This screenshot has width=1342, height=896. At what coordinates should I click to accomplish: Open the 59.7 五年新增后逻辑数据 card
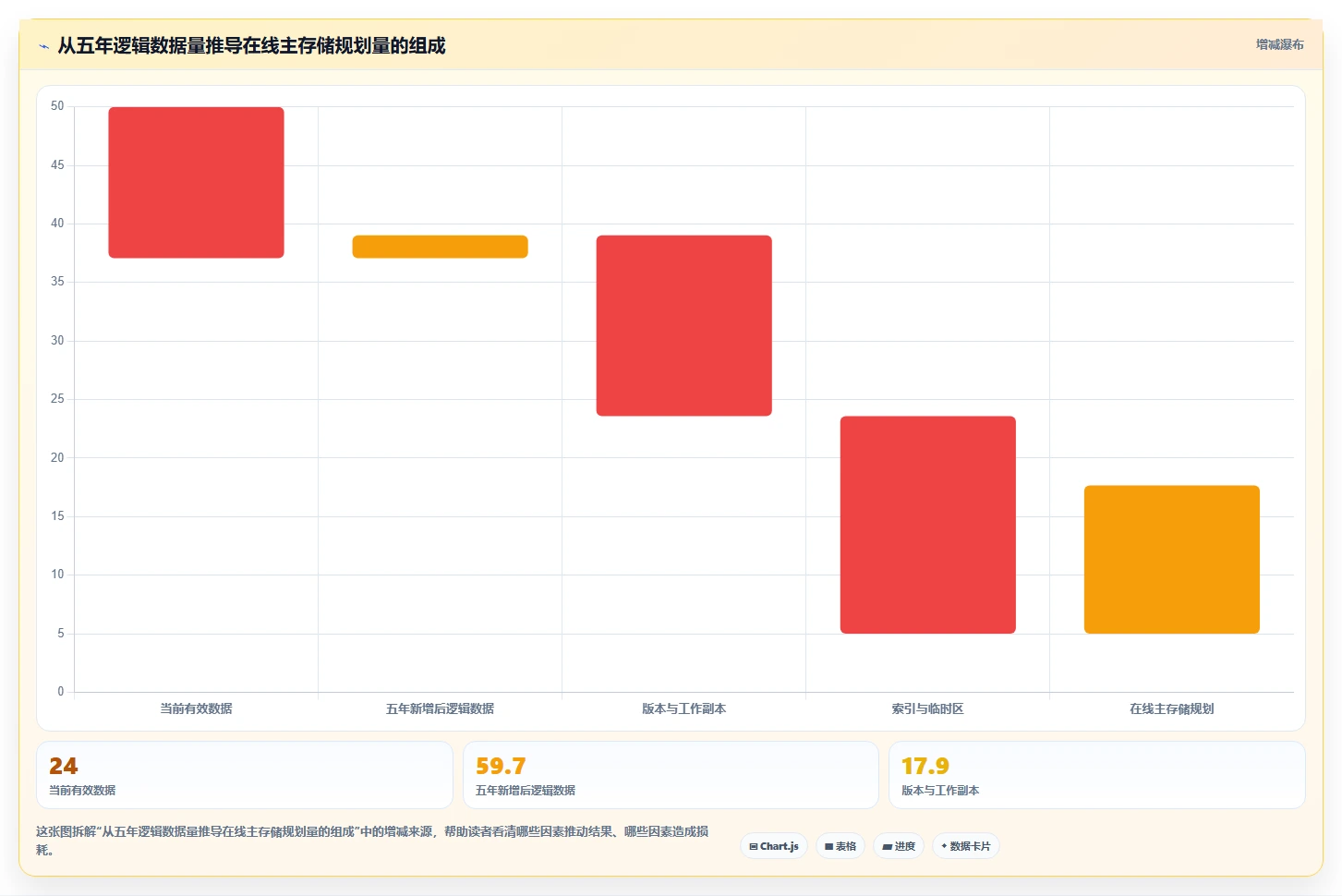point(671,775)
